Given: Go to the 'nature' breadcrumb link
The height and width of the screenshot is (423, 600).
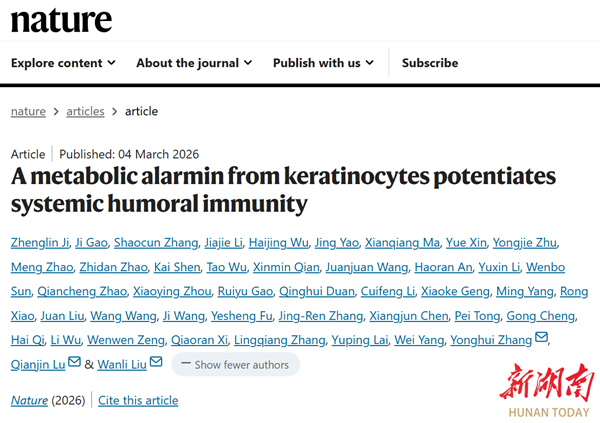Looking at the screenshot, I should (28, 111).
